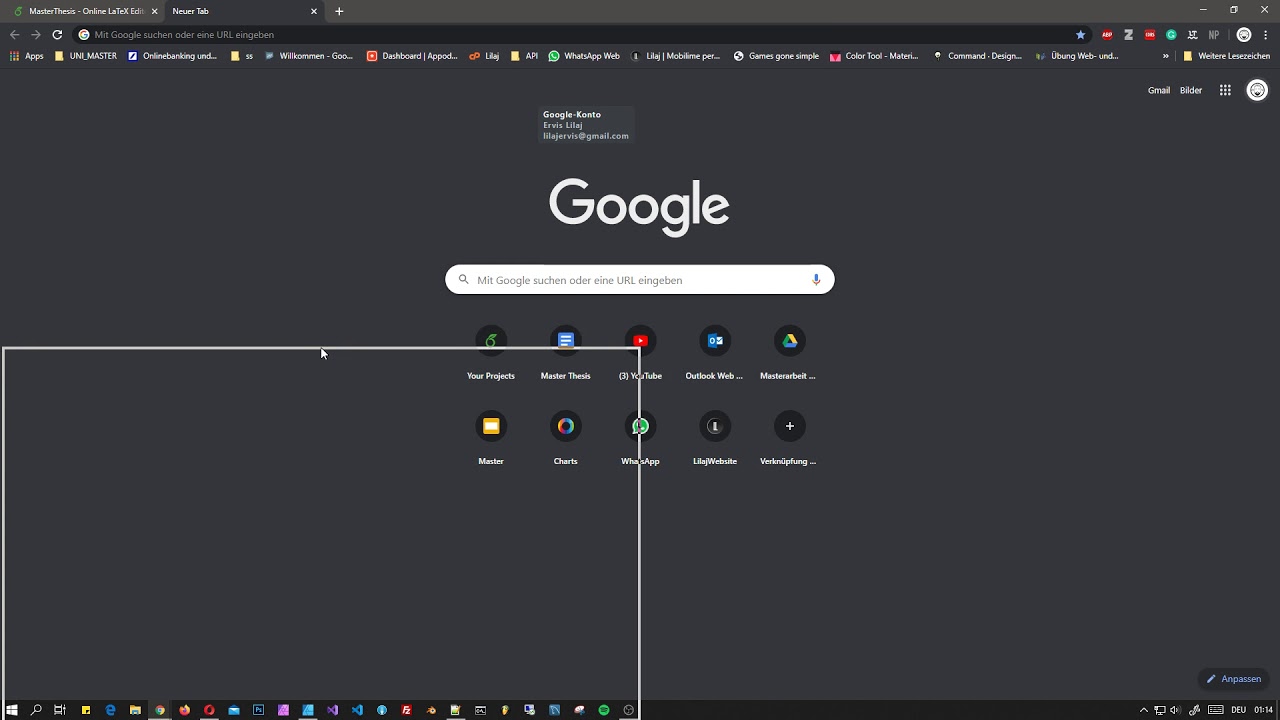This screenshot has width=1280, height=720.
Task: Select the Neuer Tab tab
Action: pyautogui.click(x=242, y=11)
